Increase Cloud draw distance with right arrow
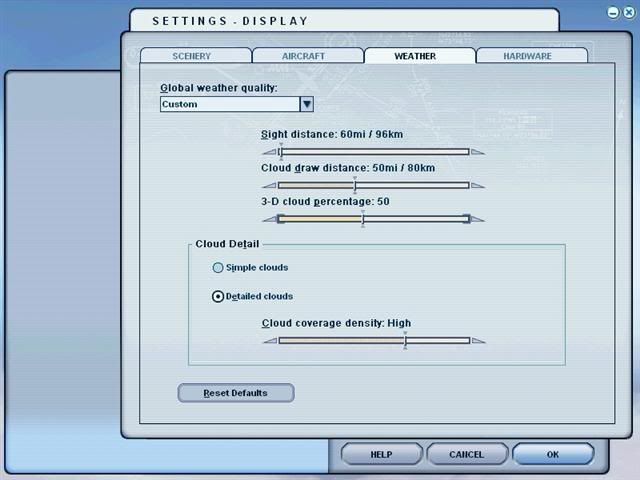Image resolution: width=640 pixels, height=480 pixels. click(478, 186)
